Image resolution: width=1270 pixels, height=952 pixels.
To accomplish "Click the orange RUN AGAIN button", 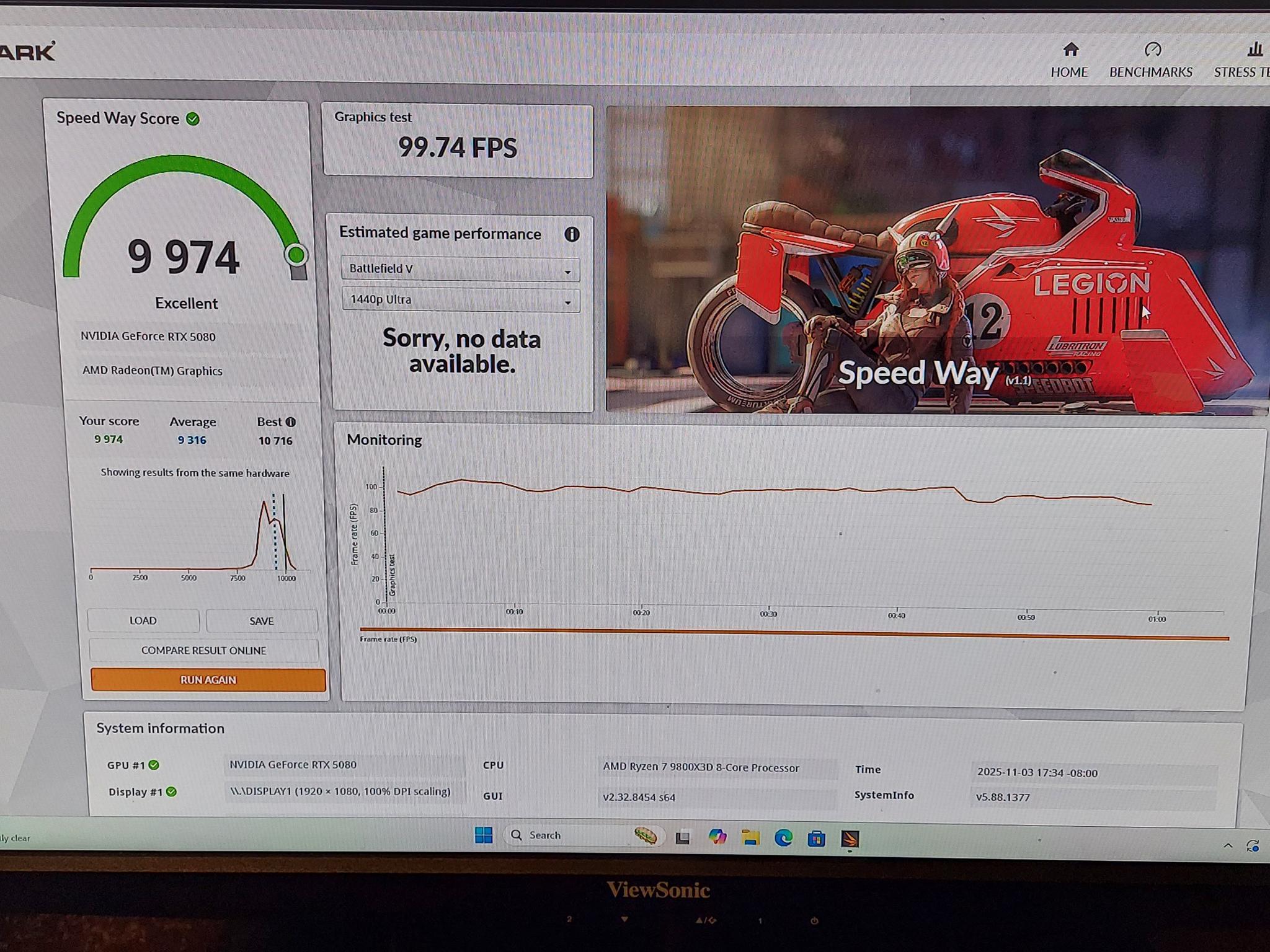I will pos(208,680).
